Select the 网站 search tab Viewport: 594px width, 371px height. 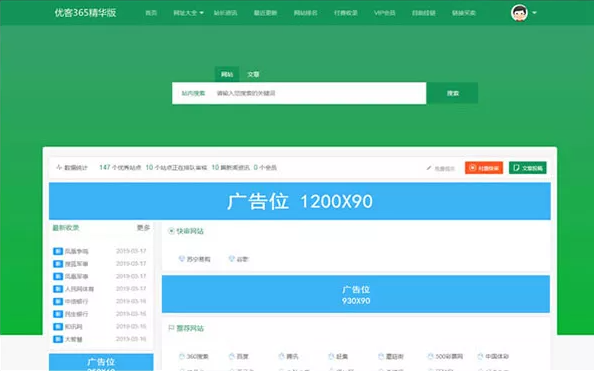click(x=227, y=74)
